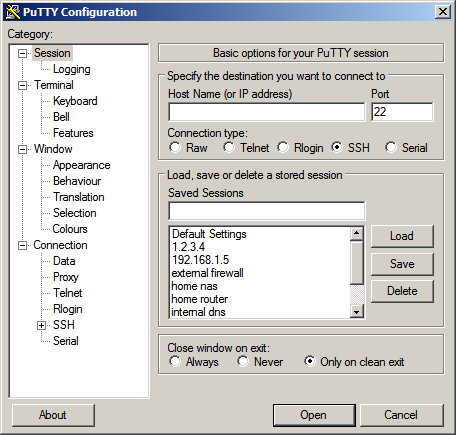Select the Raw connection type
The height and width of the screenshot is (435, 456).
coord(175,147)
